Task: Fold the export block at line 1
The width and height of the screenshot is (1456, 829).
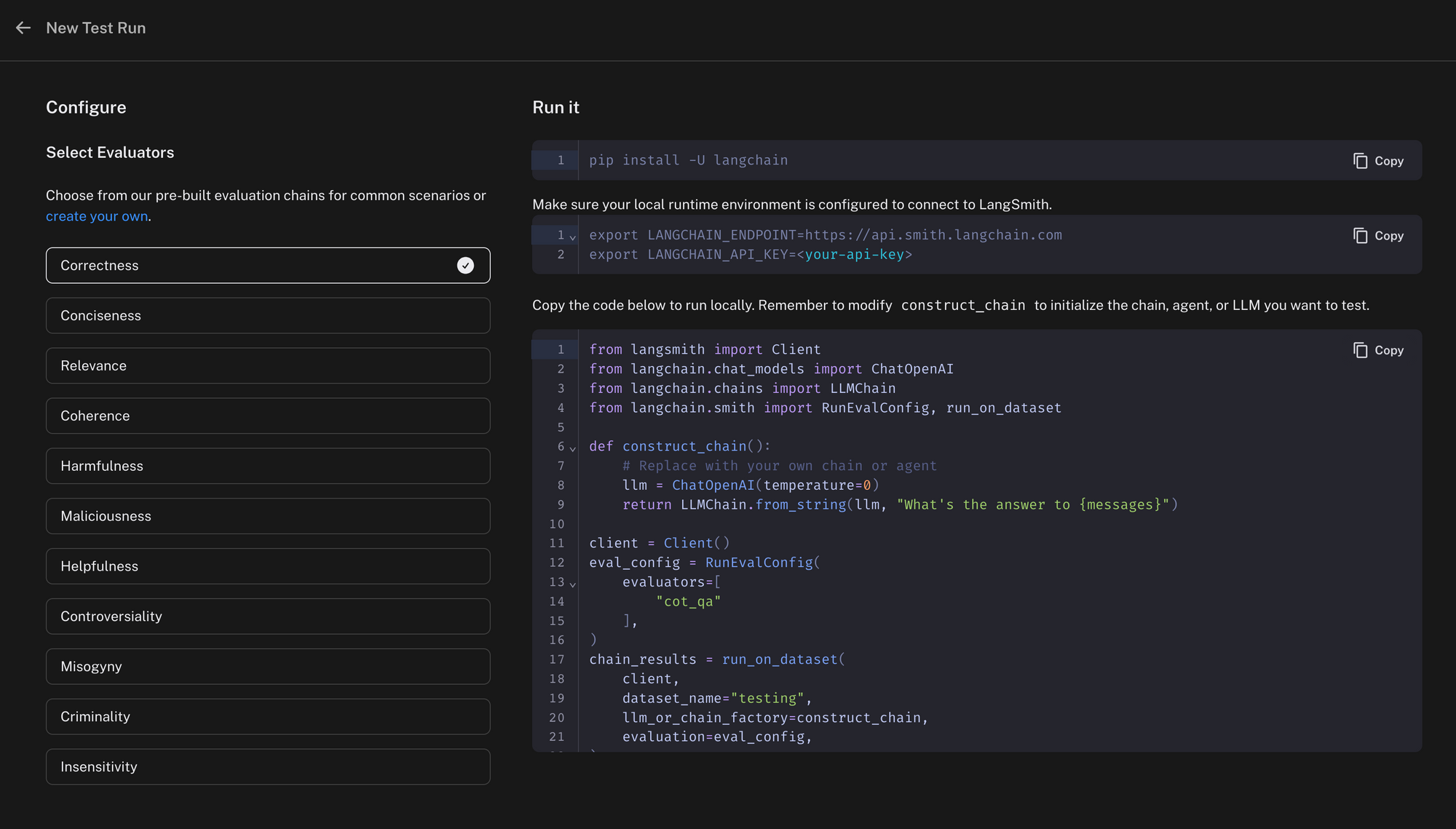Action: point(573,237)
